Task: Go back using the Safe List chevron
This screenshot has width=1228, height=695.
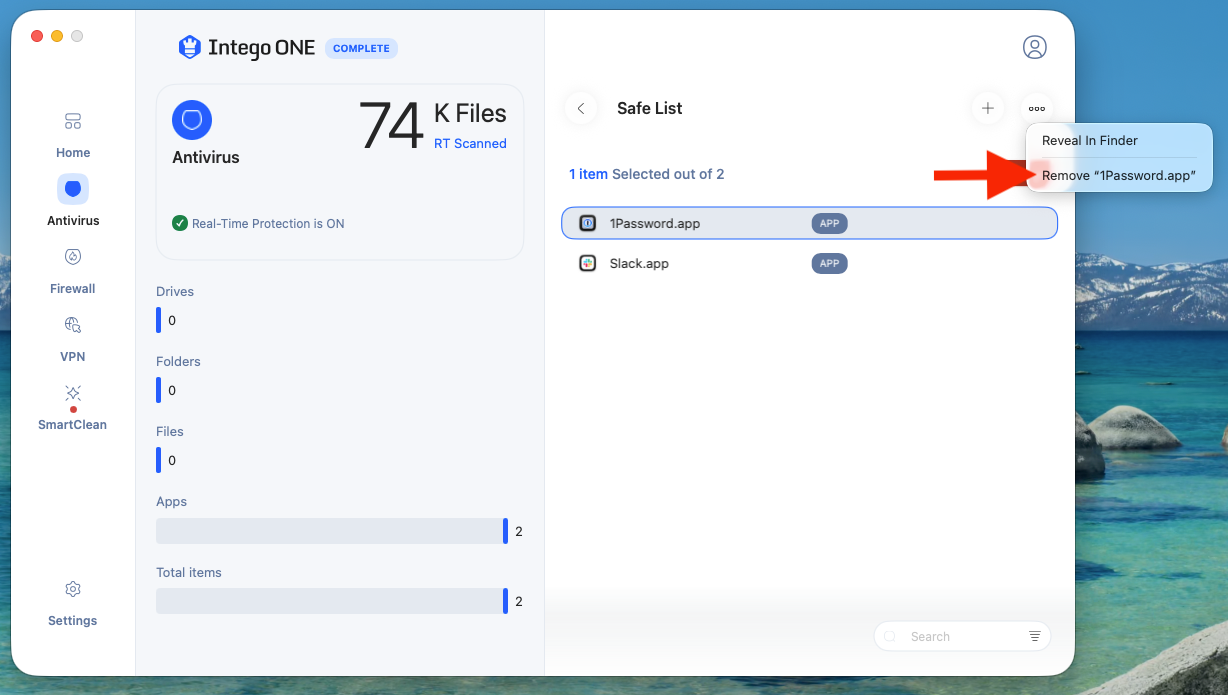Action: (x=581, y=108)
